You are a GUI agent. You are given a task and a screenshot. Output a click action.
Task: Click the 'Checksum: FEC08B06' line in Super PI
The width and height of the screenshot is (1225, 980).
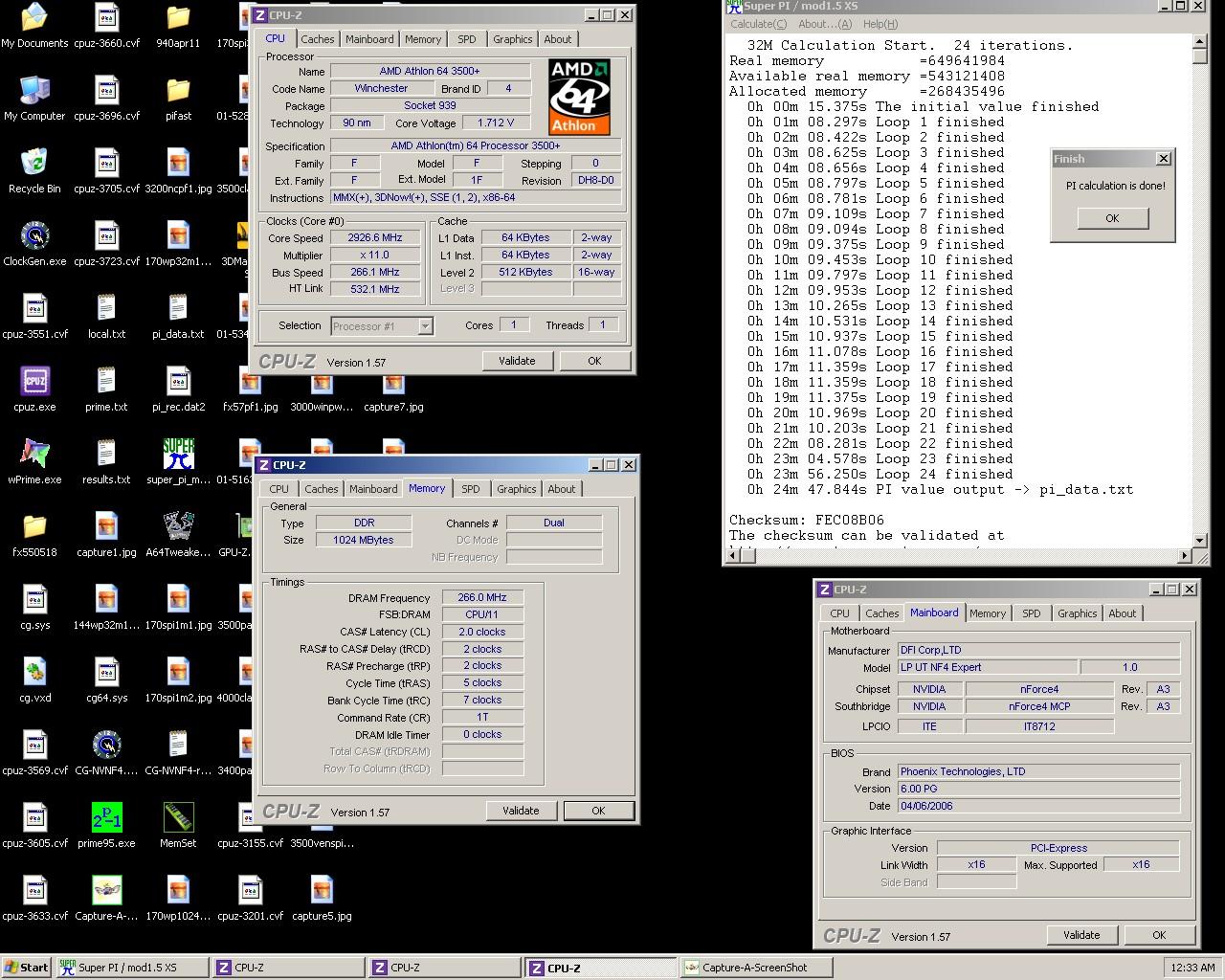(x=807, y=520)
